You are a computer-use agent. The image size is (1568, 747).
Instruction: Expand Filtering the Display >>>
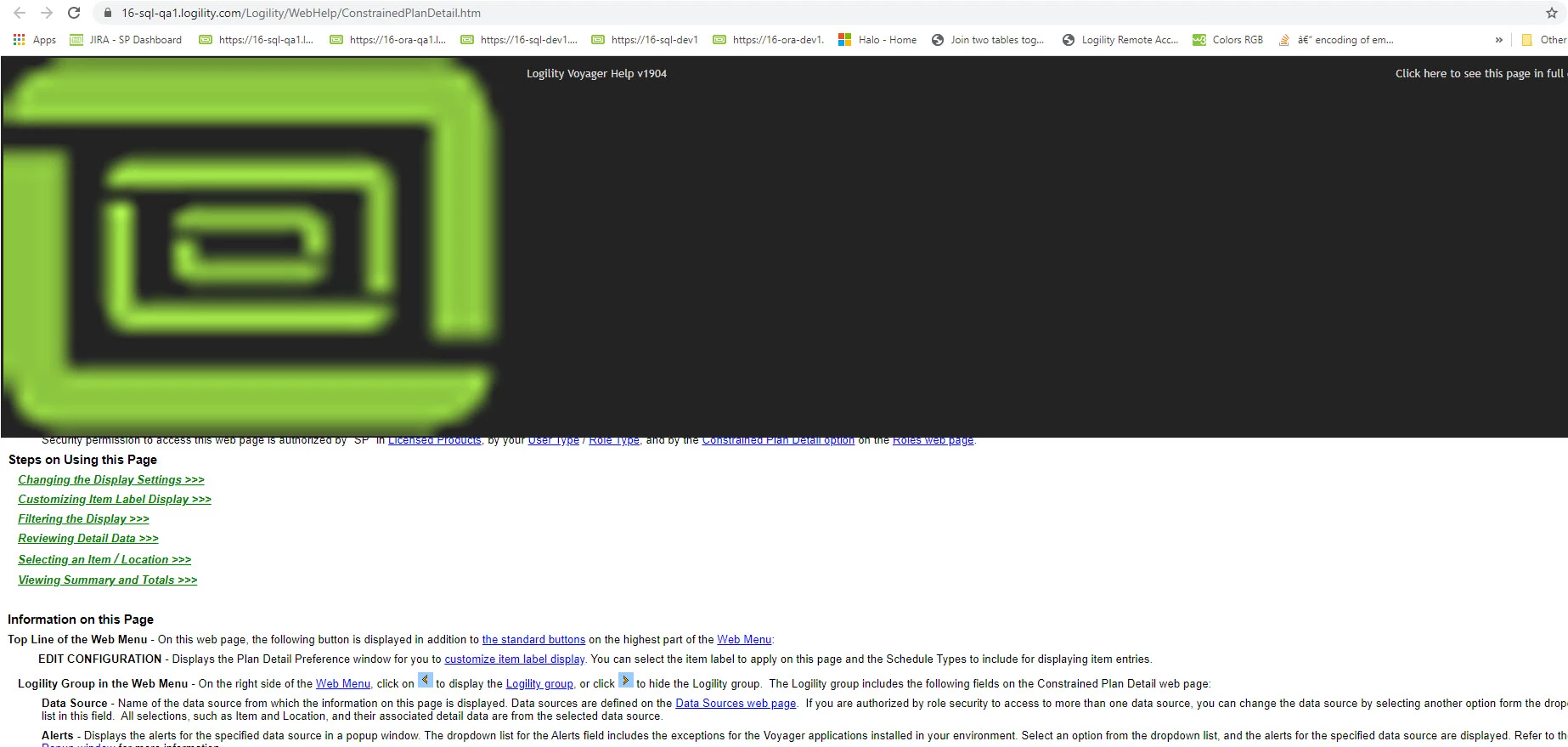83,519
